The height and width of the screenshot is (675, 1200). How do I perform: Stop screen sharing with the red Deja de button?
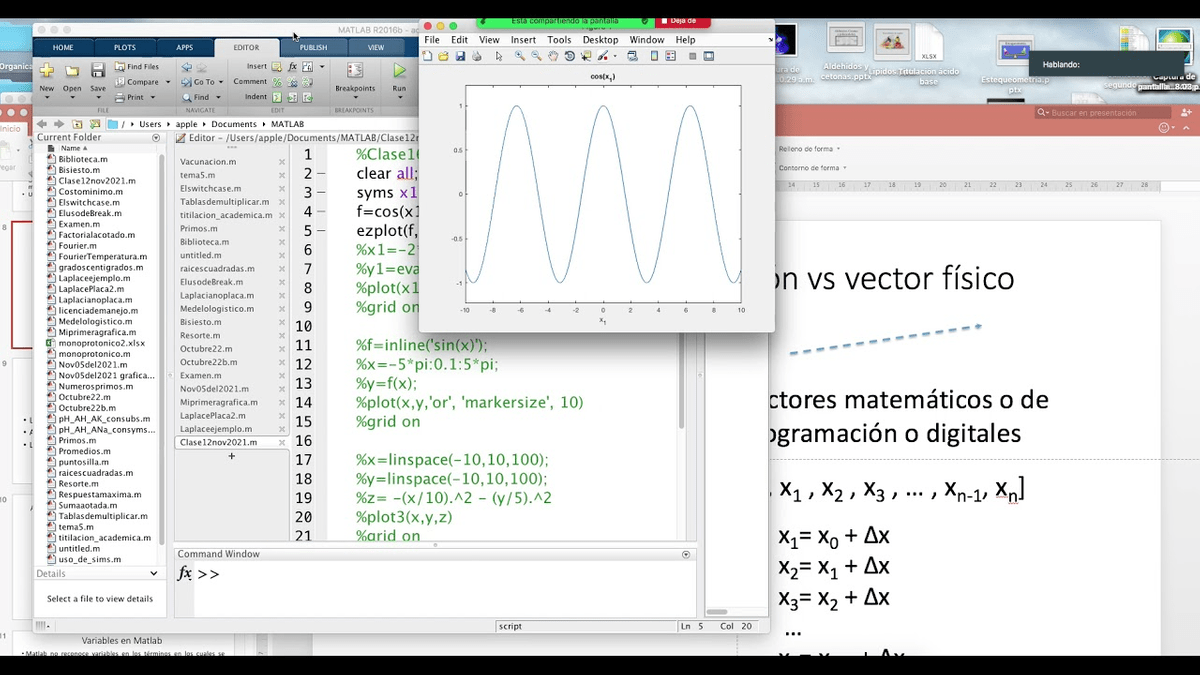point(685,21)
